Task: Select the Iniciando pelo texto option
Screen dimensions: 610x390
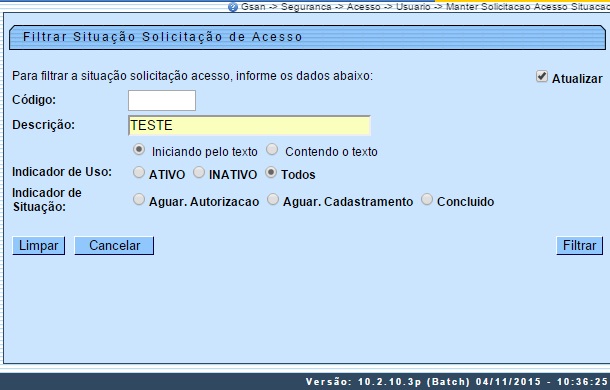Action: 139,150
